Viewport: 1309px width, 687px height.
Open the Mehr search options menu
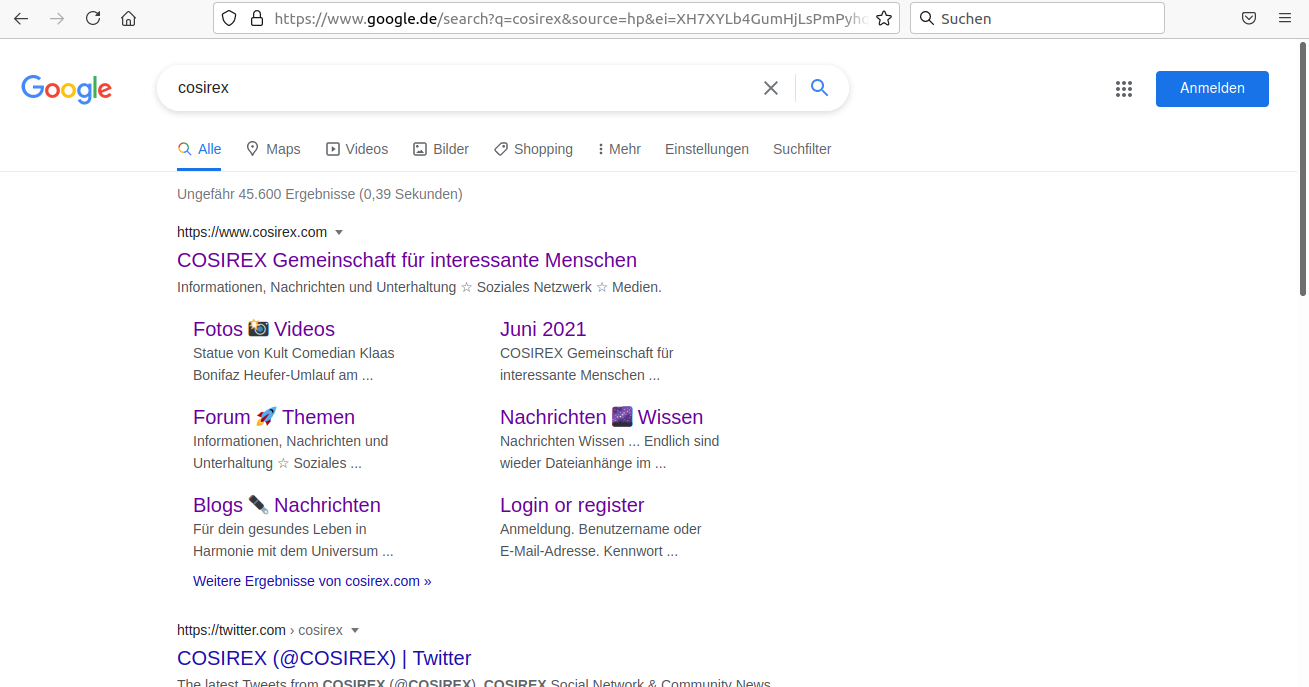coord(618,149)
